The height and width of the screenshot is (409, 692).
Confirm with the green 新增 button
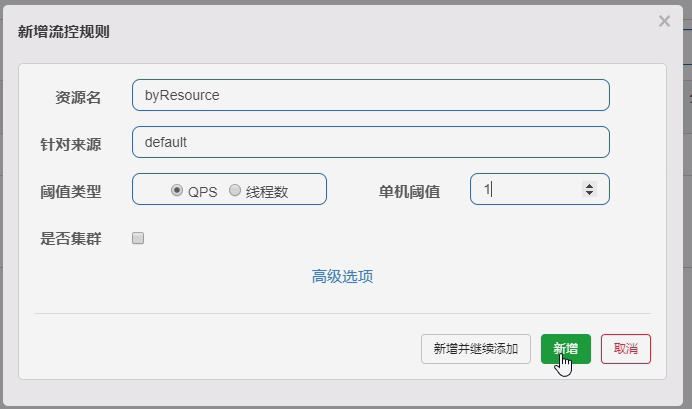(x=566, y=349)
